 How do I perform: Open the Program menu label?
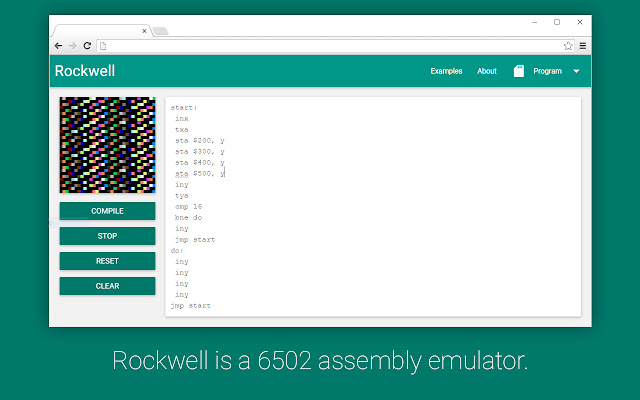547,71
